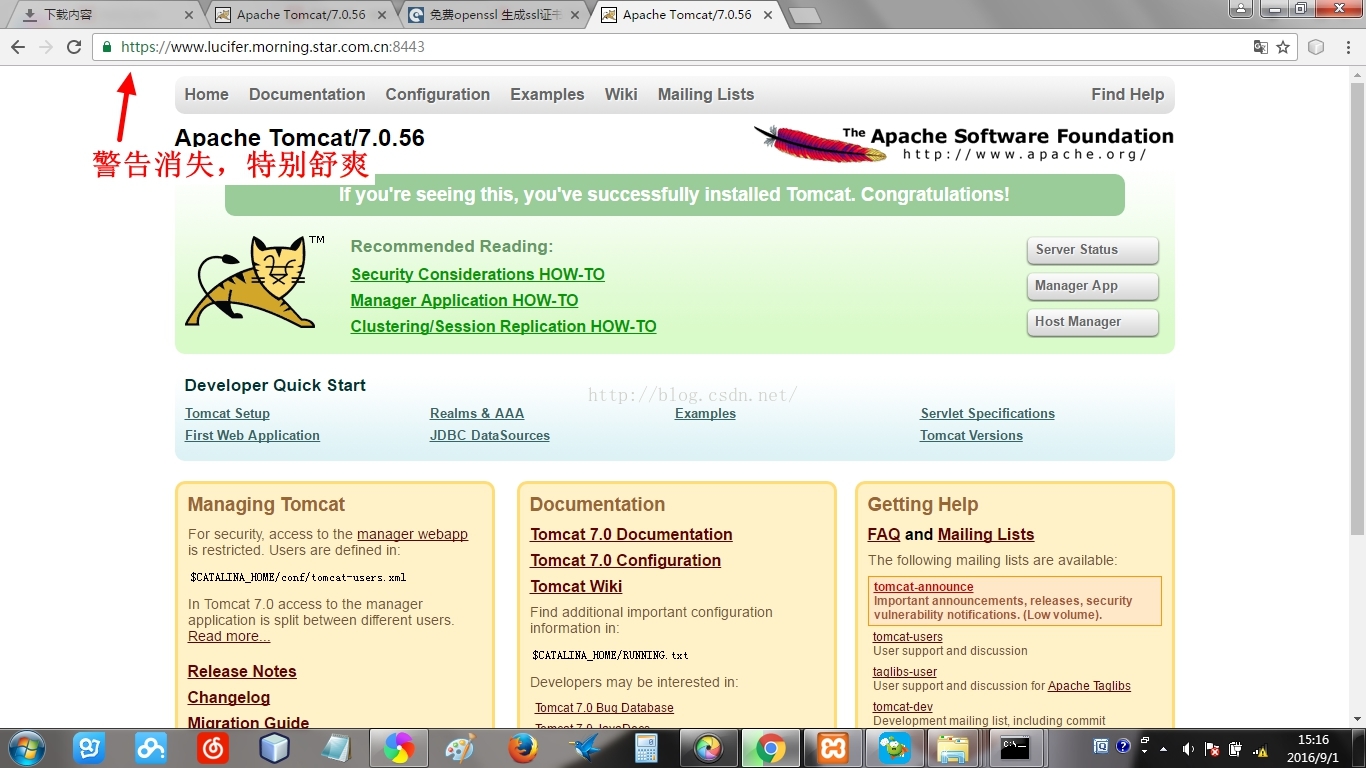Click the browser forward arrow

46,47
